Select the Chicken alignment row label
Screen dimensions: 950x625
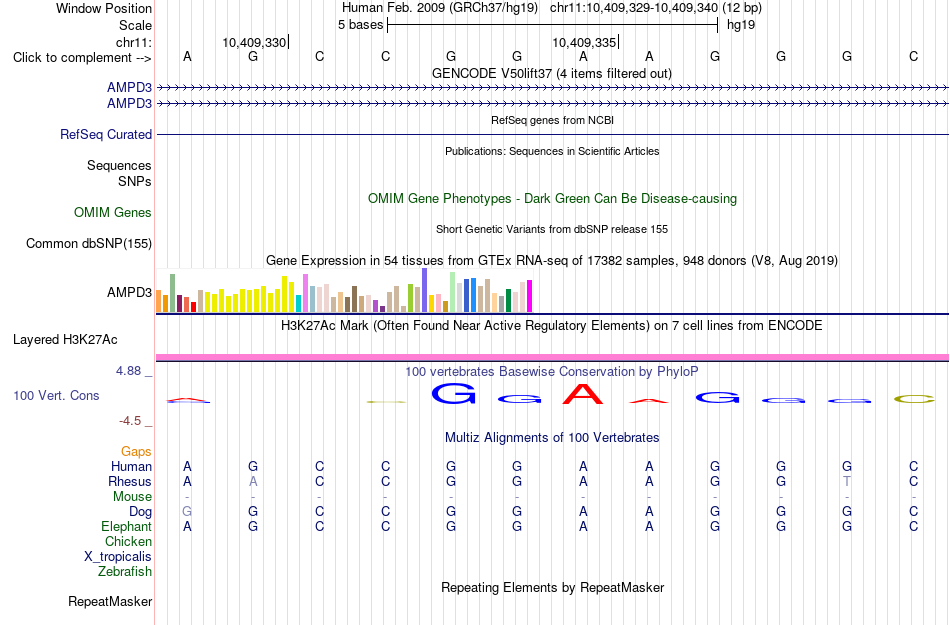click(128, 541)
